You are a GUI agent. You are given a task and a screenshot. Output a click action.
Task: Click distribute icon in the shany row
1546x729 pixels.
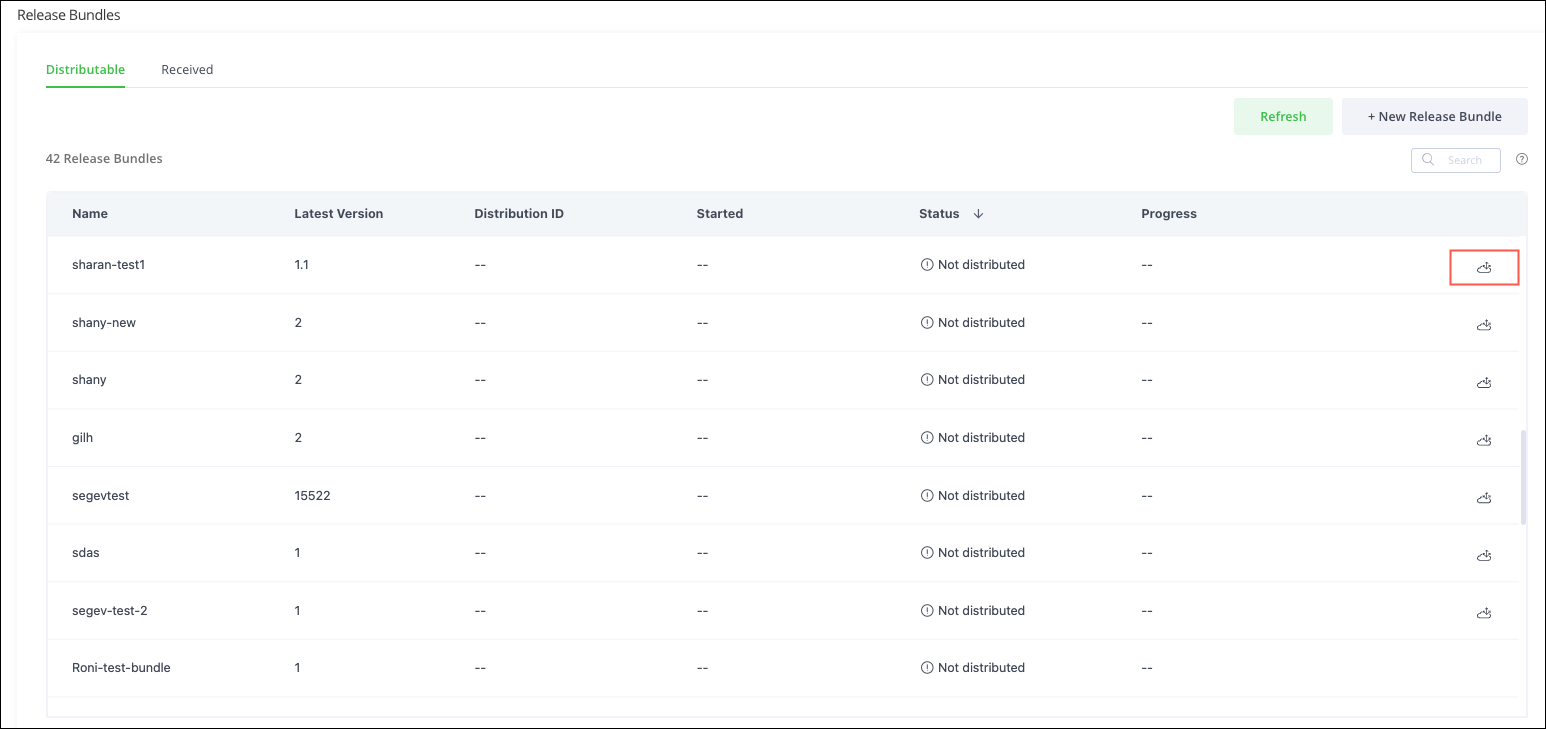pyautogui.click(x=1484, y=382)
